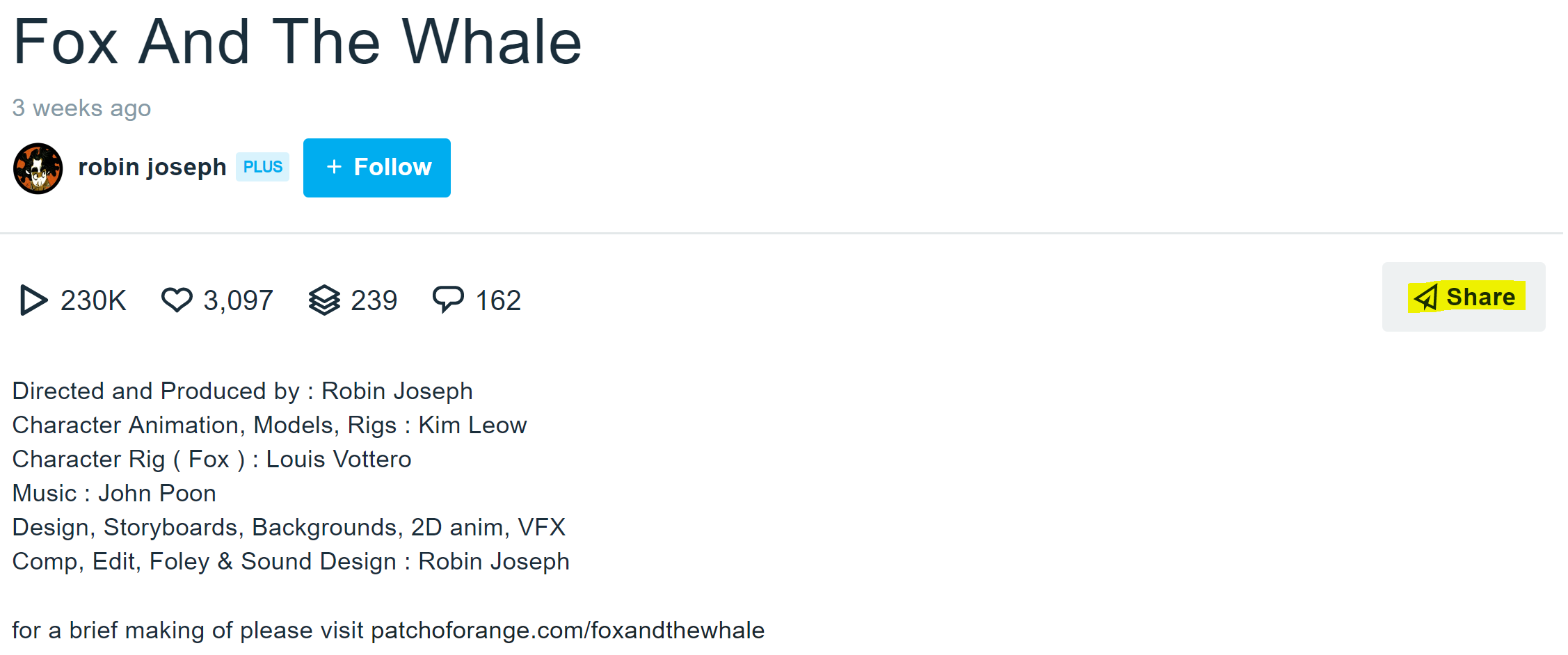The width and height of the screenshot is (1568, 655).
Task: Click the stacked layers collections icon
Action: 324,300
